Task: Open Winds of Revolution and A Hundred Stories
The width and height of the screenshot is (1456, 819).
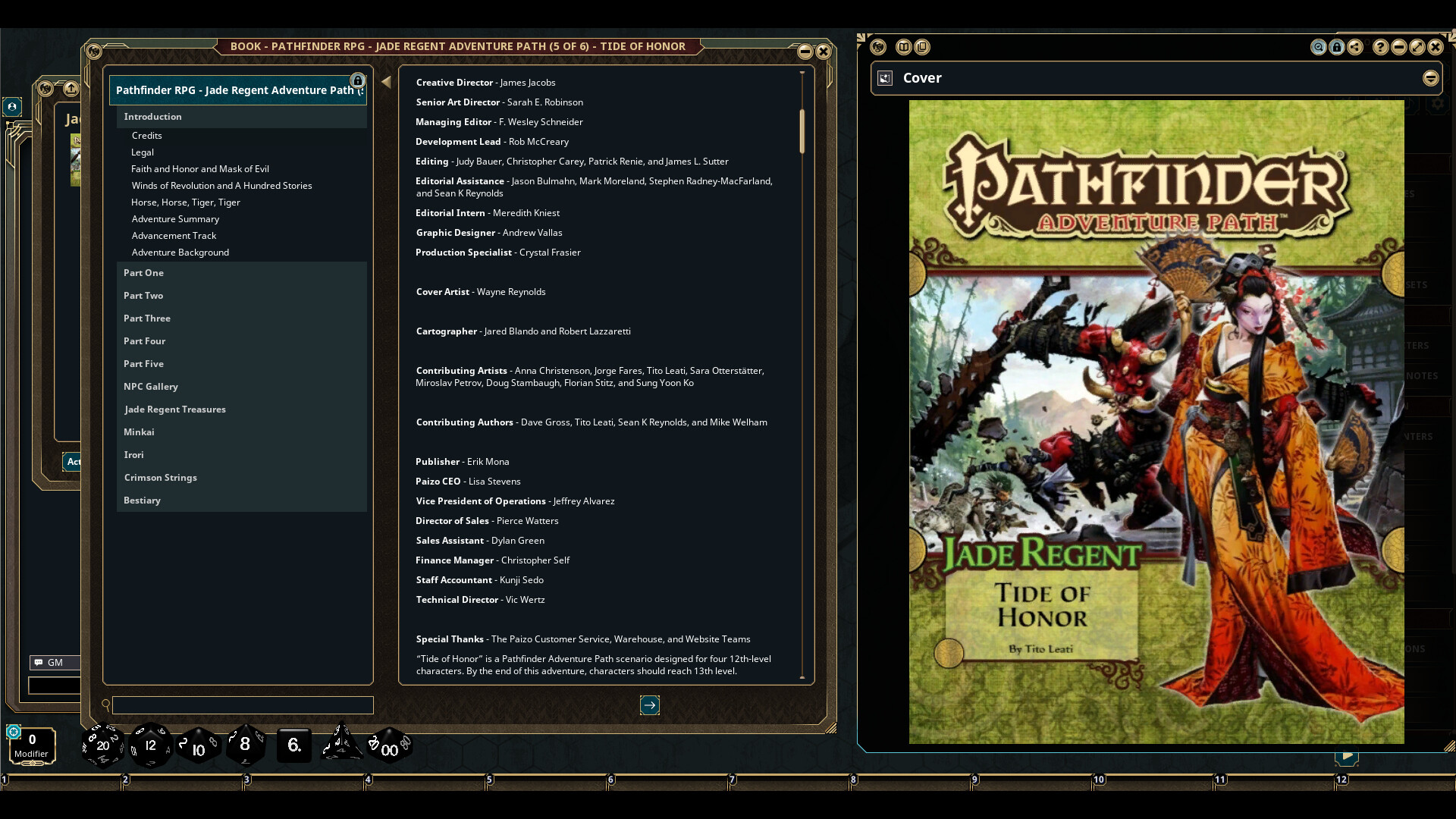Action: (221, 186)
